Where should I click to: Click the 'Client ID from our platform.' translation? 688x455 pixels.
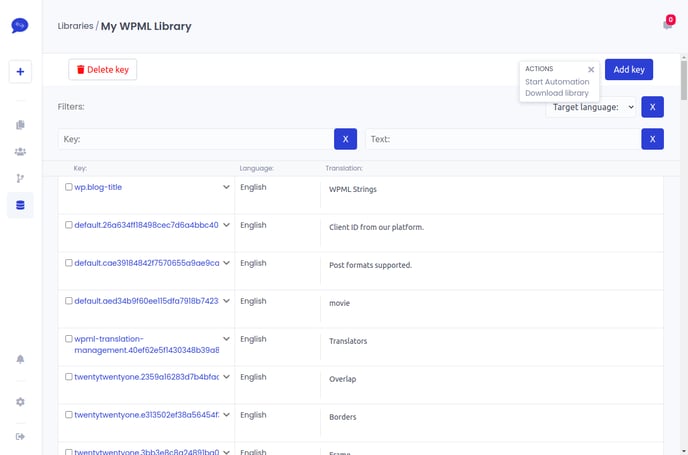click(376, 227)
